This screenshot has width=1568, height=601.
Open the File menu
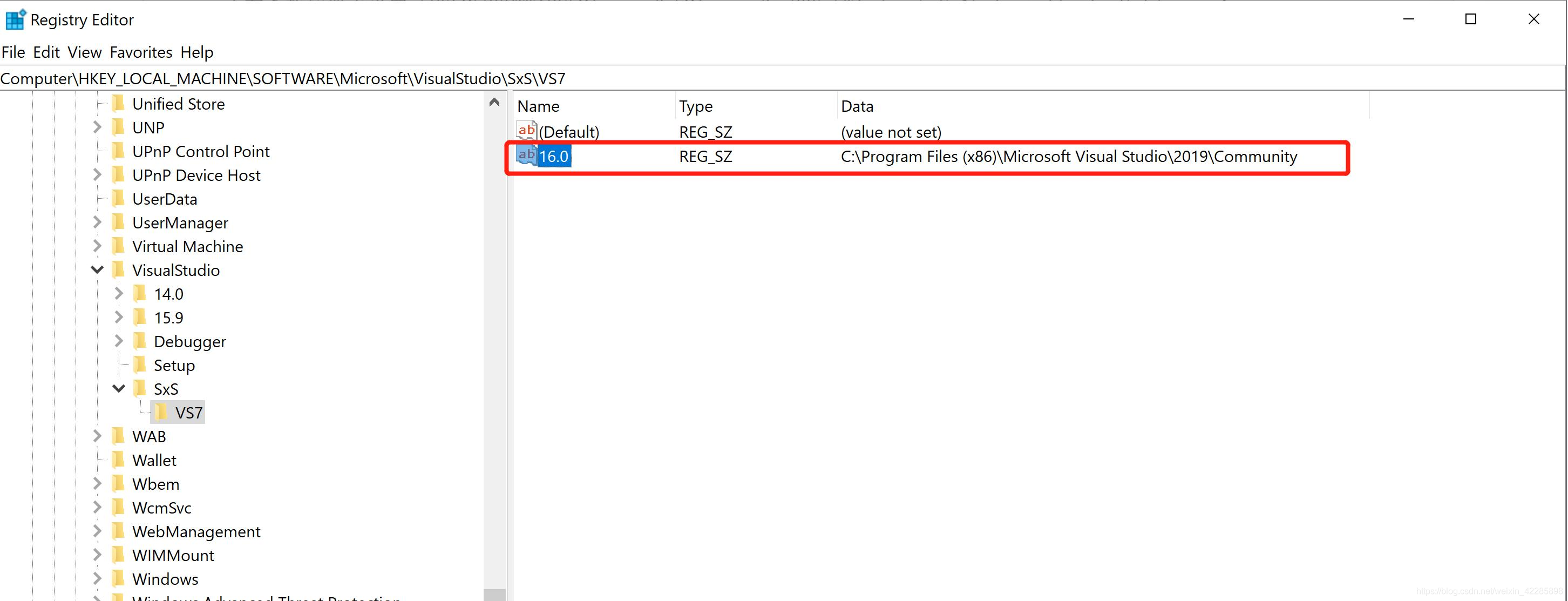pos(13,52)
